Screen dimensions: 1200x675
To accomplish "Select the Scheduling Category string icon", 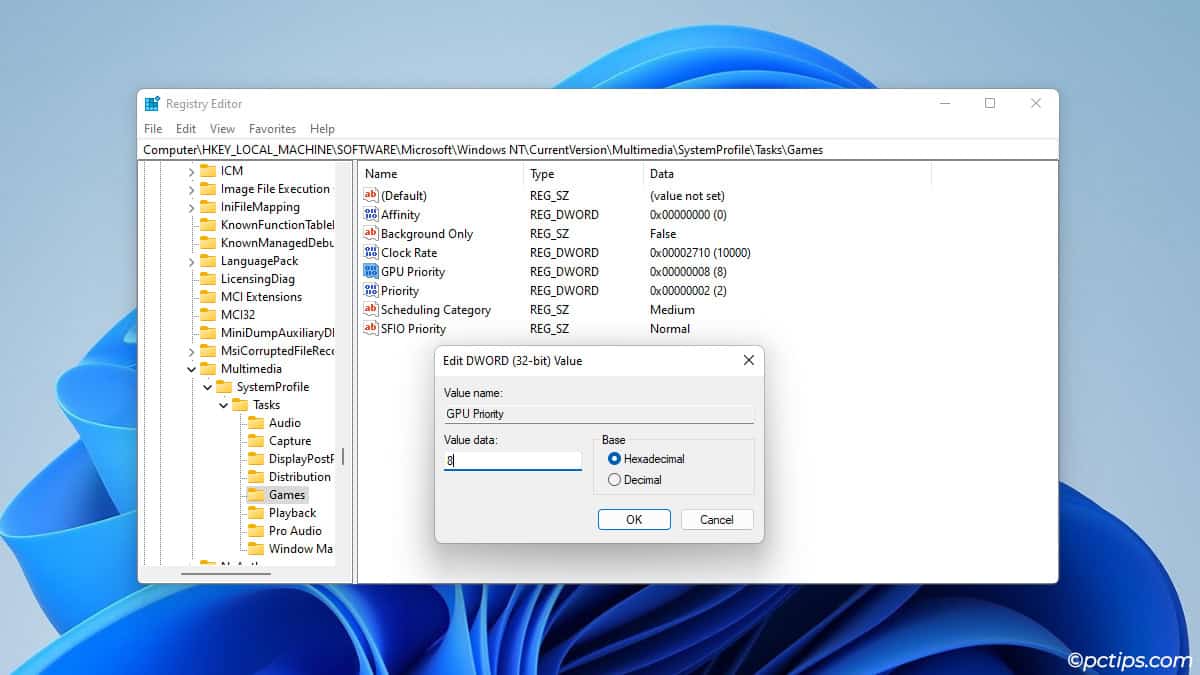I will (x=371, y=310).
